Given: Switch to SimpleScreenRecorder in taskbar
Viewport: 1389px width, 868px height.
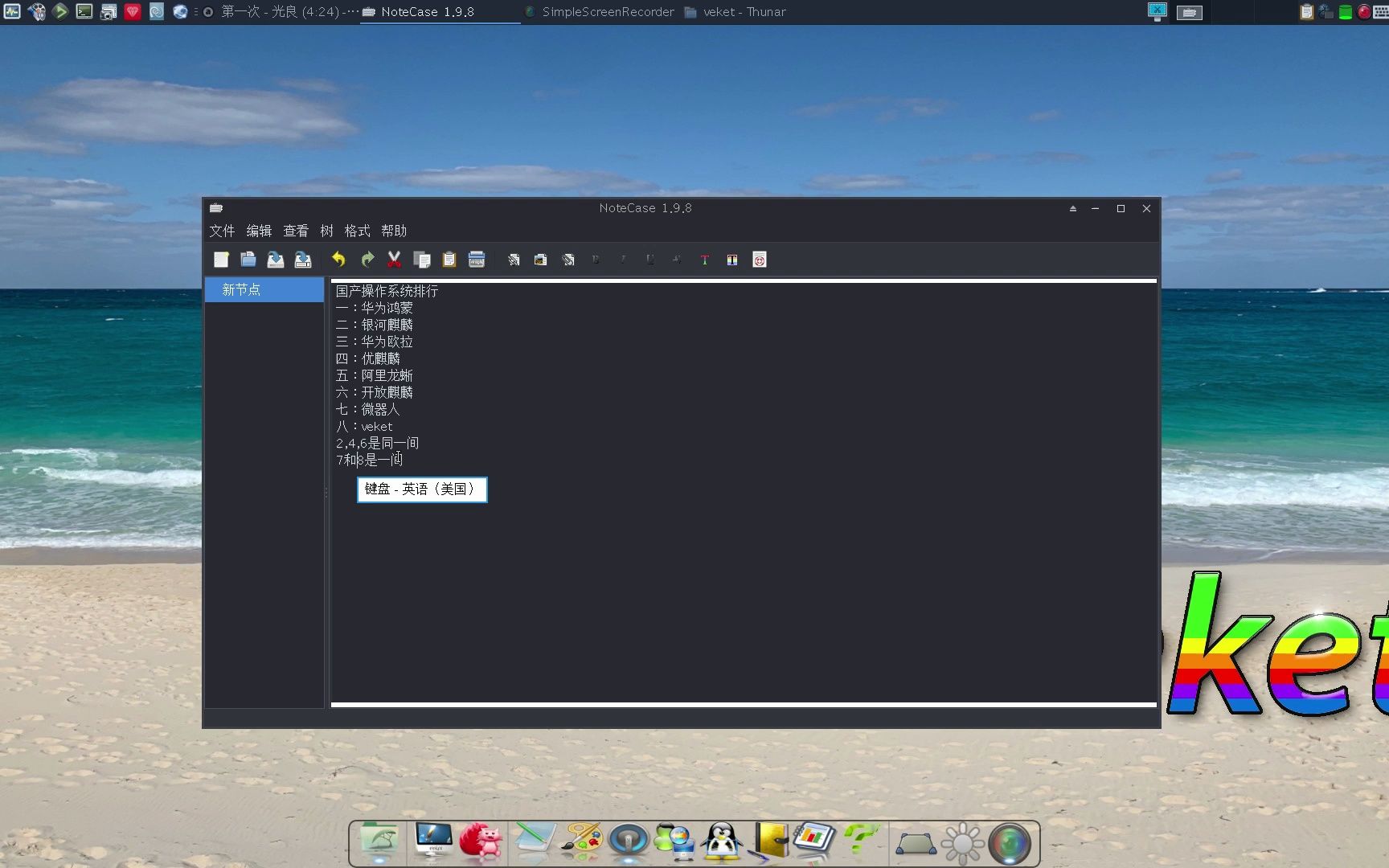Looking at the screenshot, I should 600,12.
